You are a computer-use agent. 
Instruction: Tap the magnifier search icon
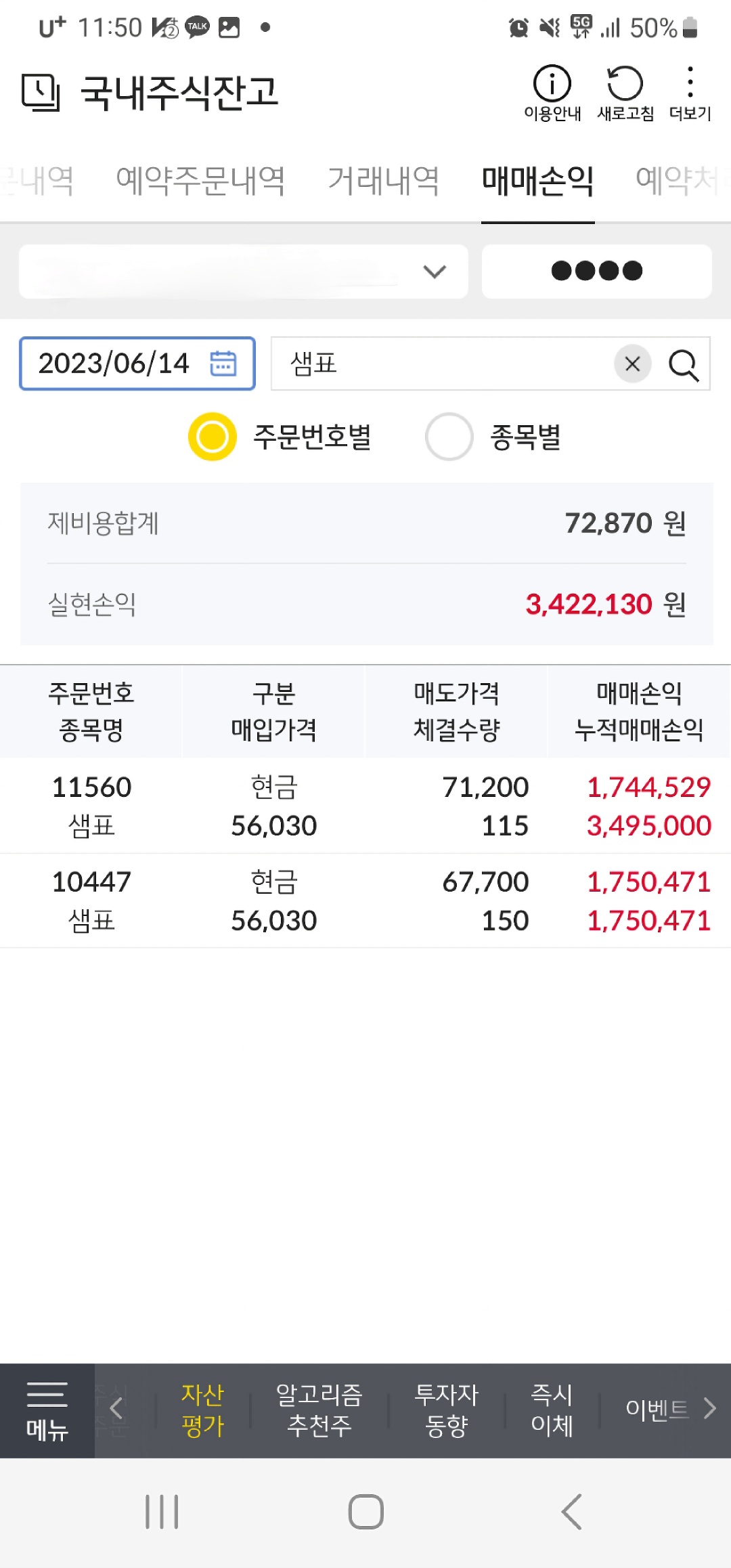684,365
